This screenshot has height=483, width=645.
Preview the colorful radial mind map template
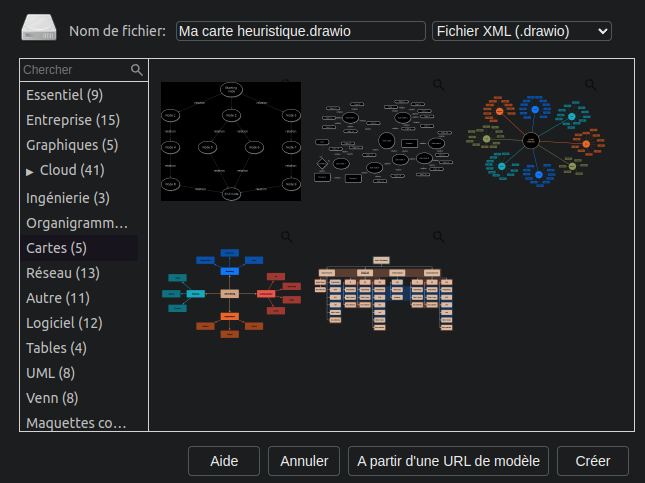point(591,85)
